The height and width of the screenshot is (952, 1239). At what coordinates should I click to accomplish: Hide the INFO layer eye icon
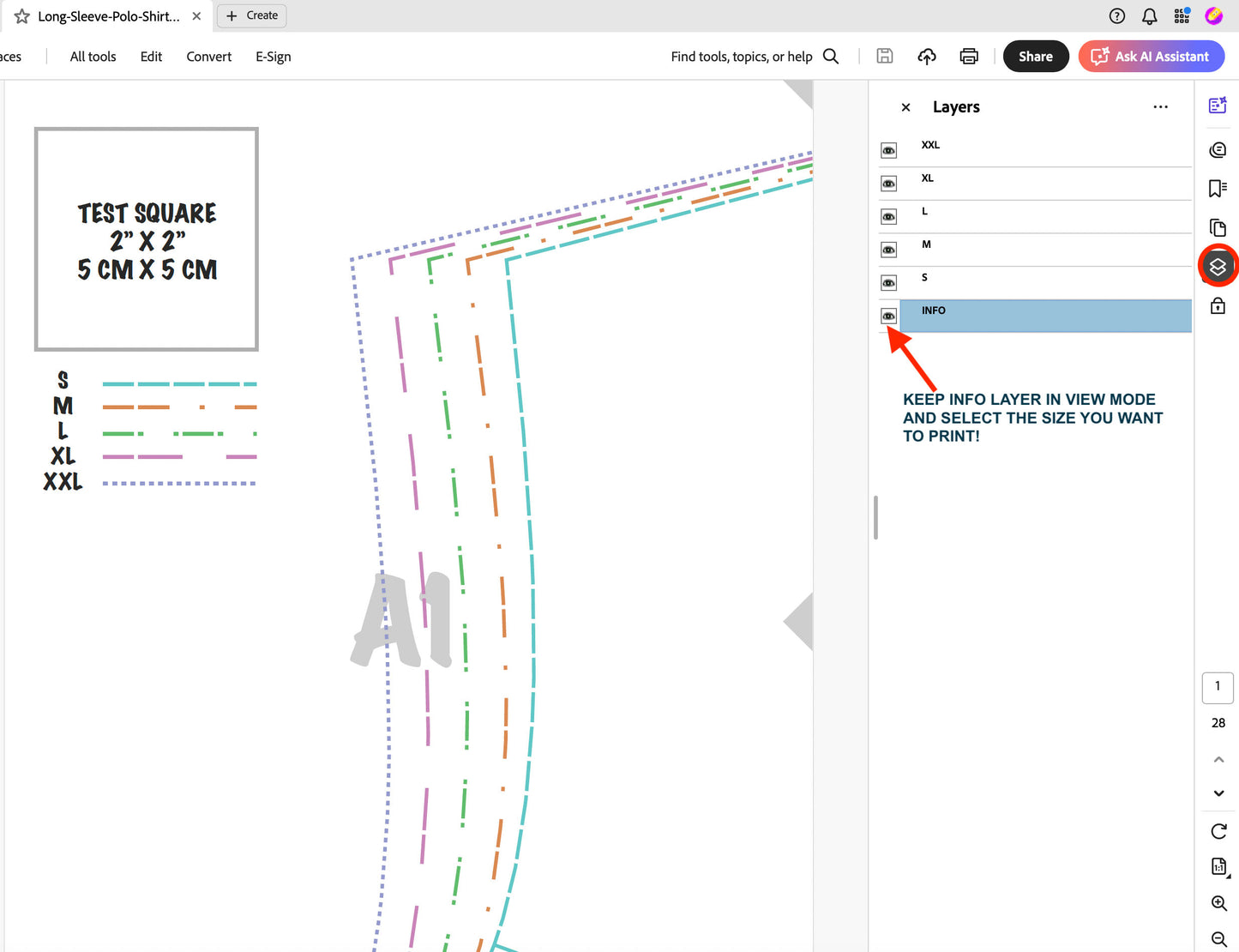889,316
